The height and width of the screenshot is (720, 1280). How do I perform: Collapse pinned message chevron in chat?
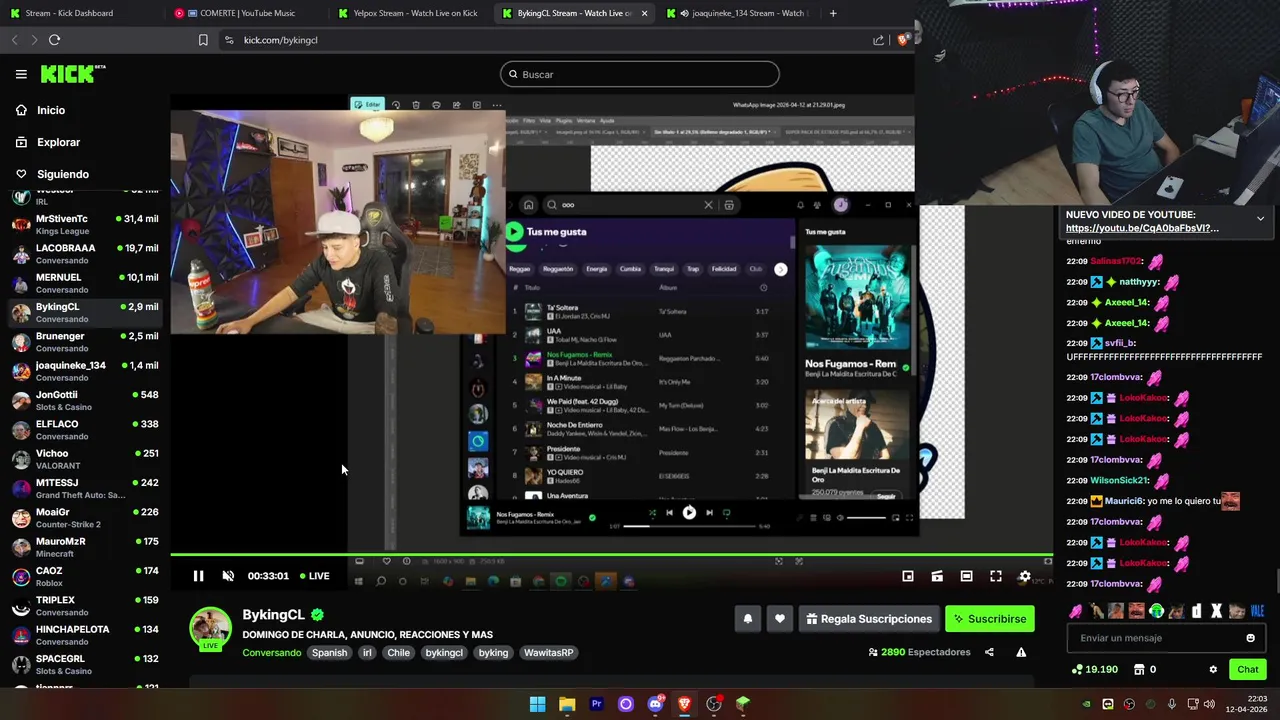[x=1260, y=218]
